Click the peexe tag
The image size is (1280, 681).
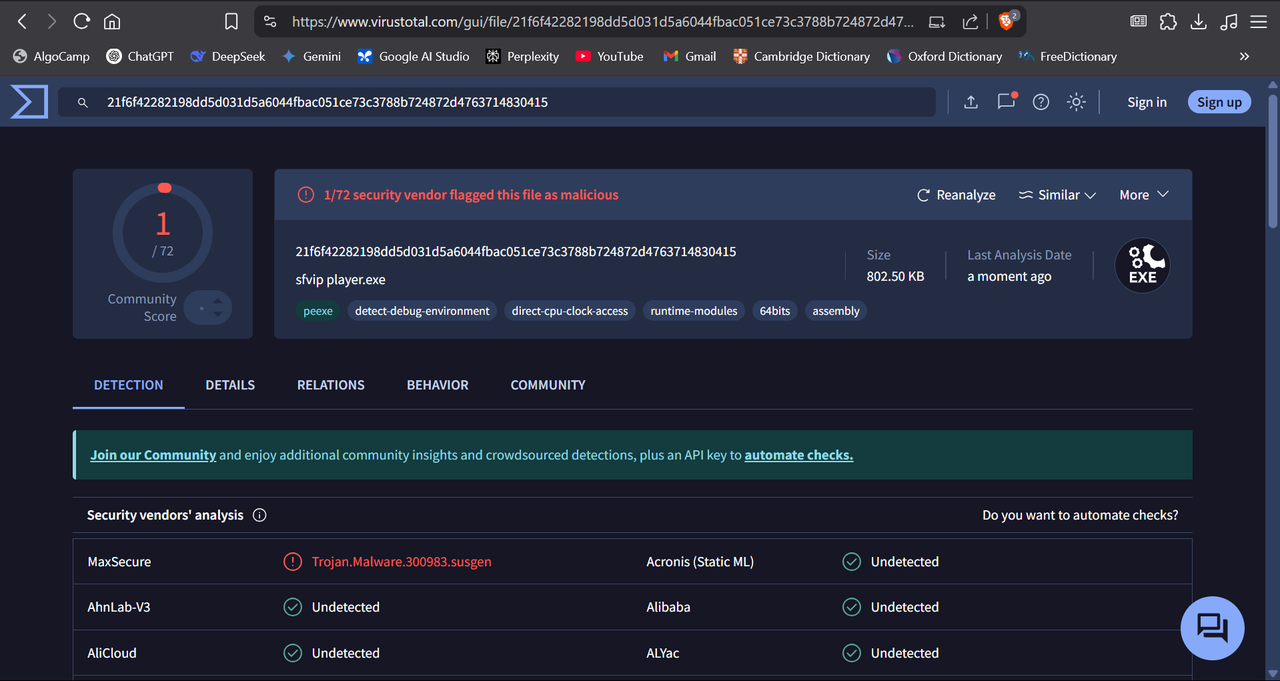[x=318, y=311]
